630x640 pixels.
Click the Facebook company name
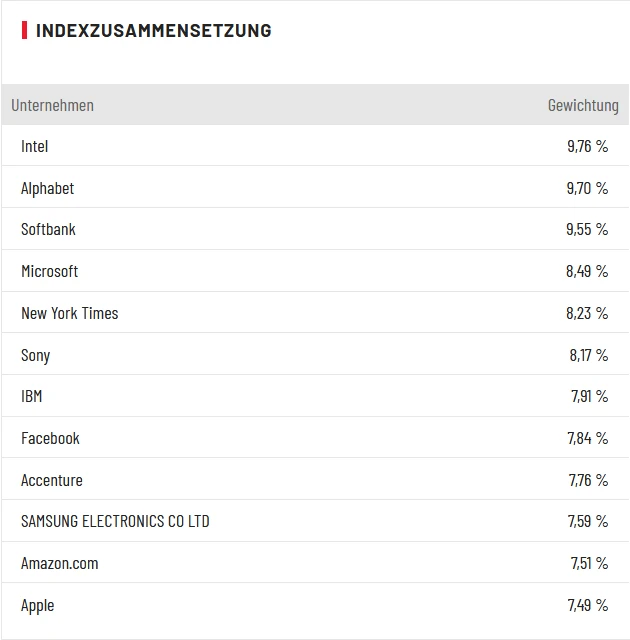pos(50,438)
